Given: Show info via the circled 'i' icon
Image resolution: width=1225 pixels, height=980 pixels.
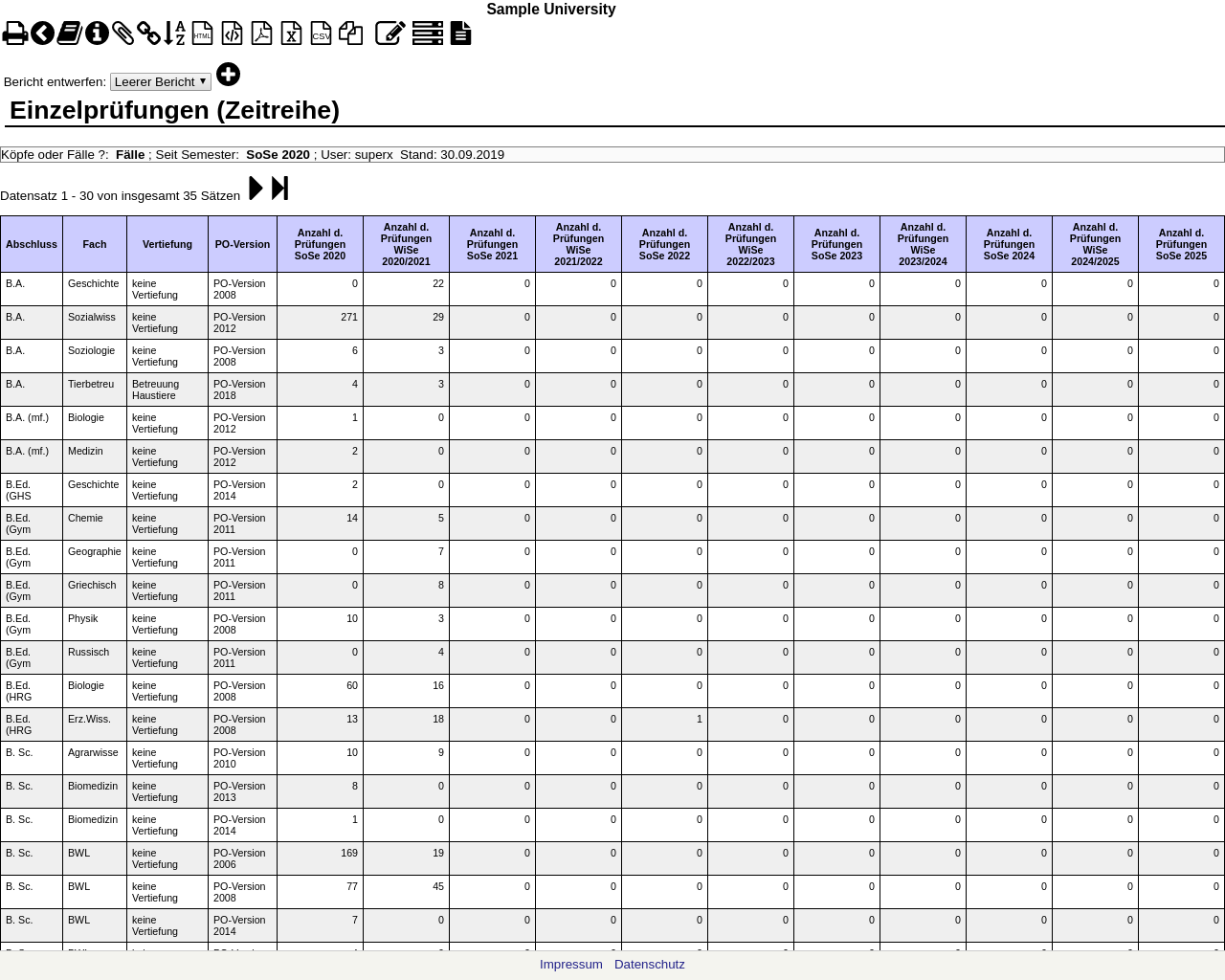Looking at the screenshot, I should [97, 34].
